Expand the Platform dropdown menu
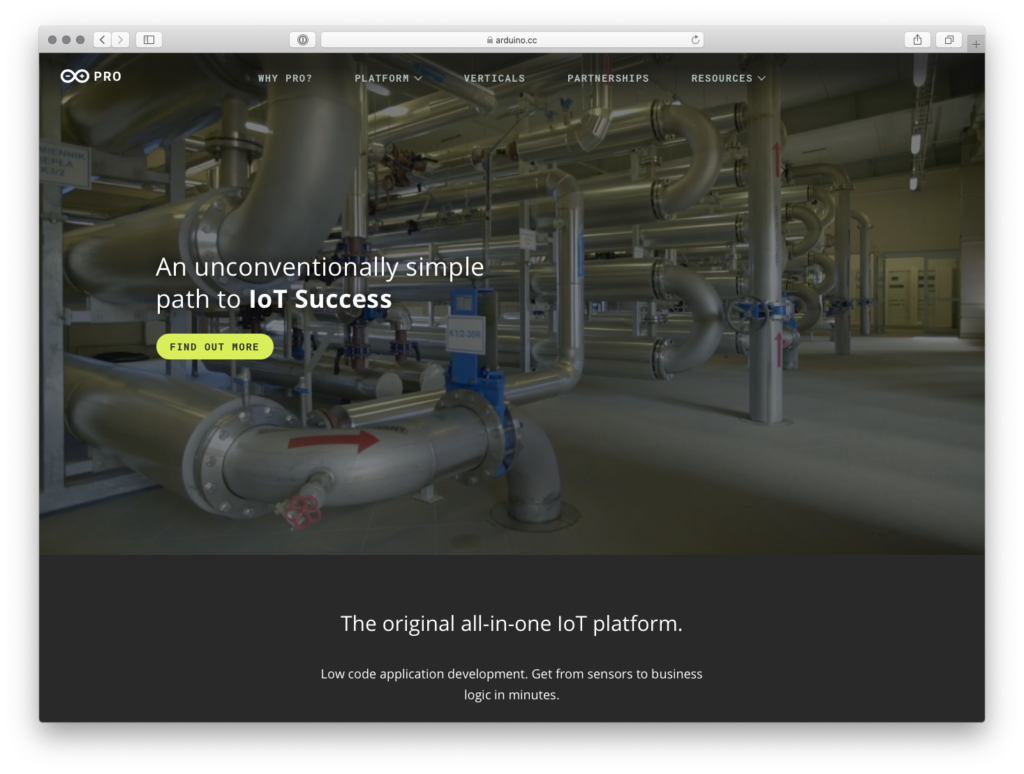The height and width of the screenshot is (774, 1024). [388, 78]
